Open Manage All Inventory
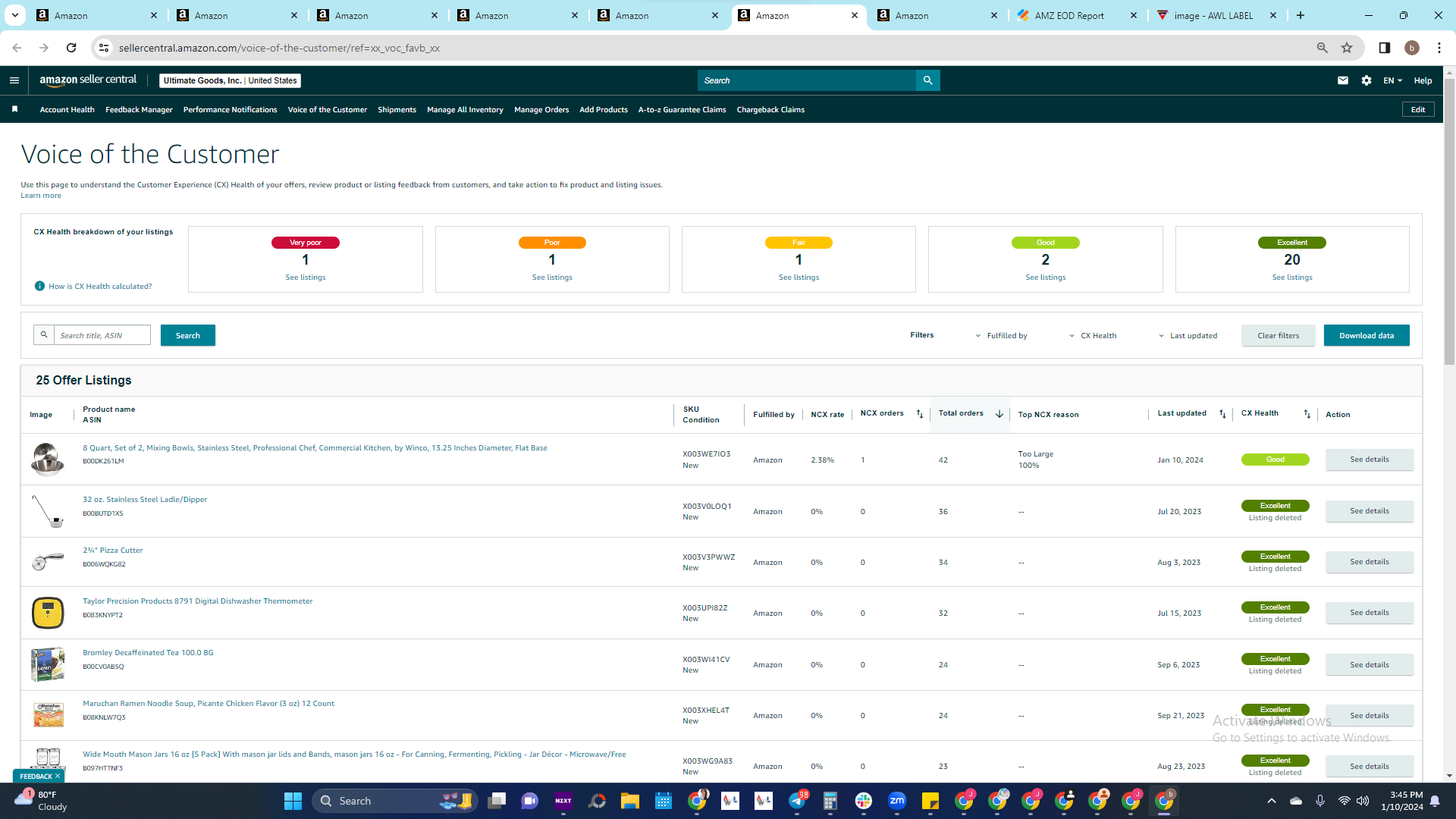The image size is (1456, 819). [465, 110]
